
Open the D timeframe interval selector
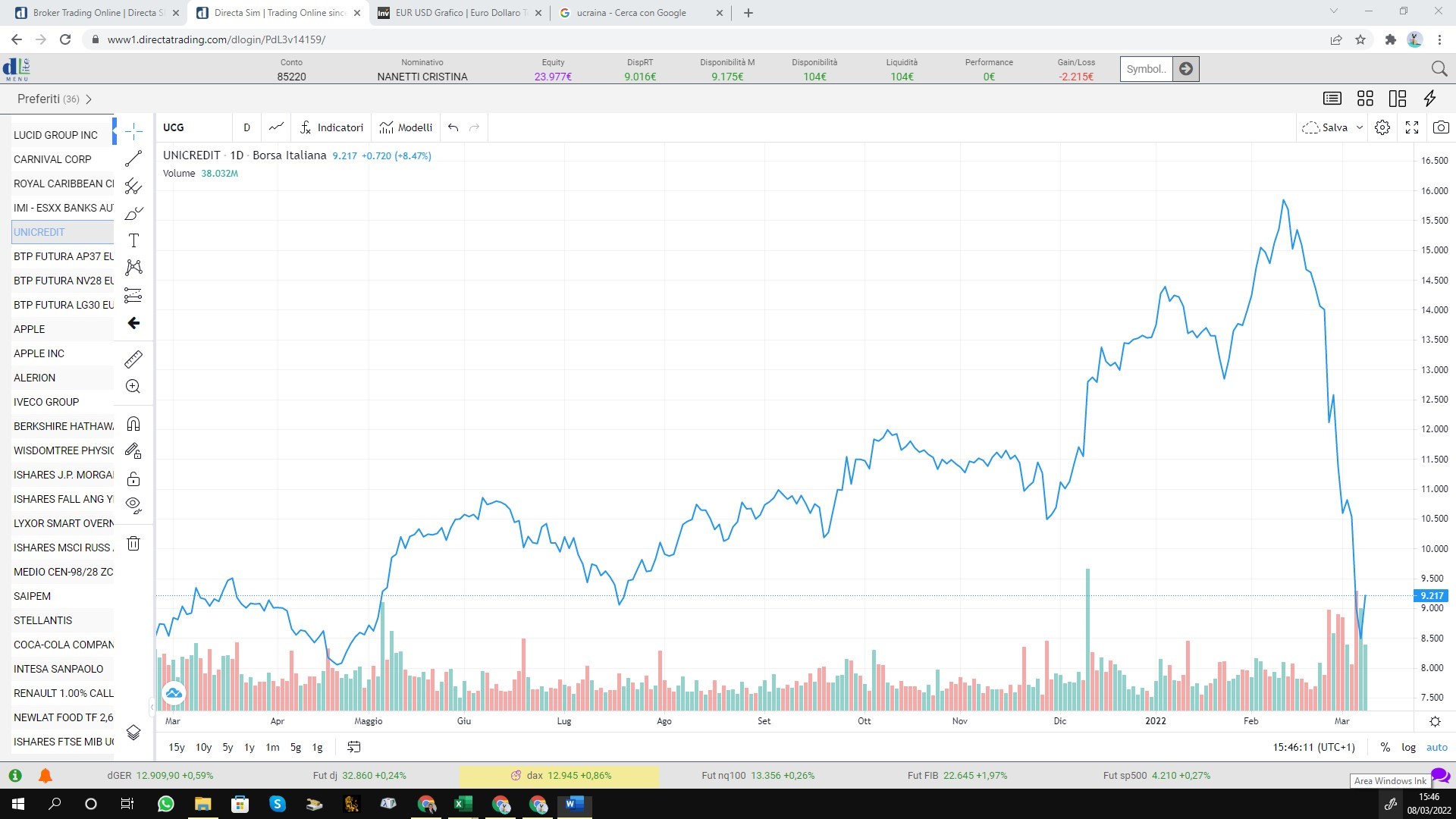(246, 127)
